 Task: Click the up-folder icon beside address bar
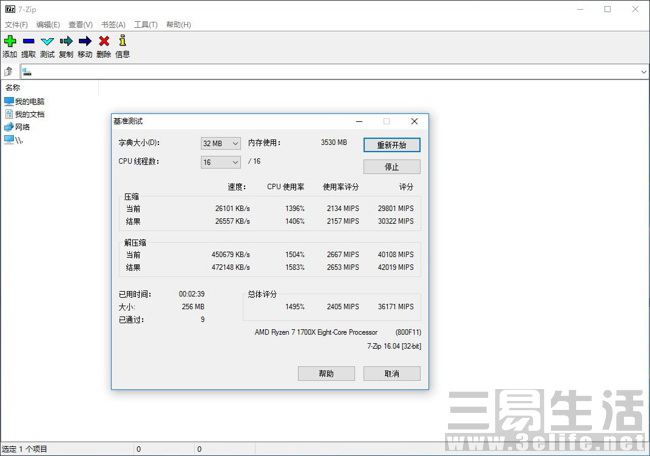(8, 72)
